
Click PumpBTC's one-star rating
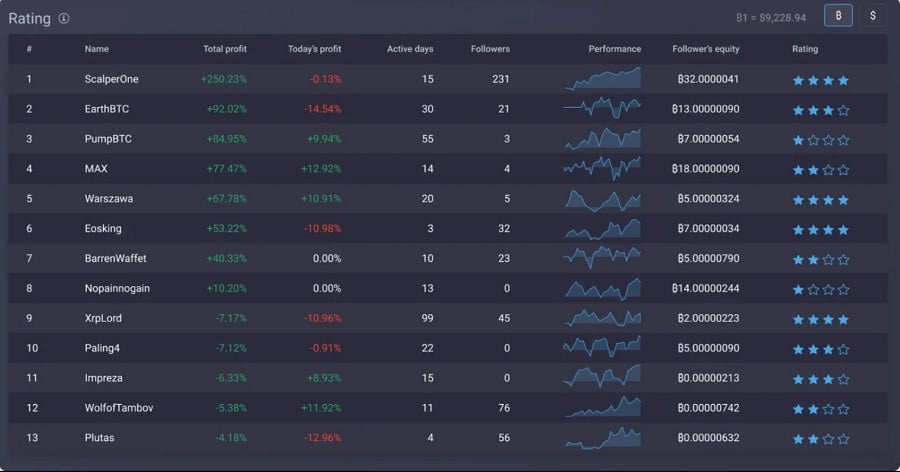[x=821, y=140]
